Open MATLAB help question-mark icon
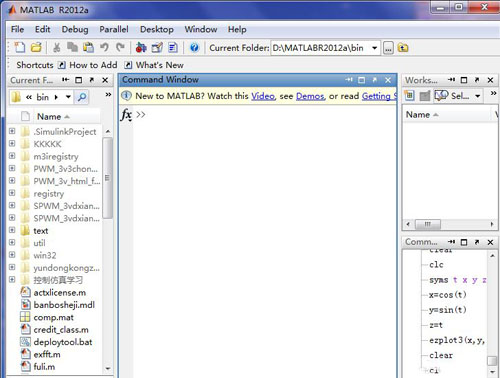 (194, 48)
